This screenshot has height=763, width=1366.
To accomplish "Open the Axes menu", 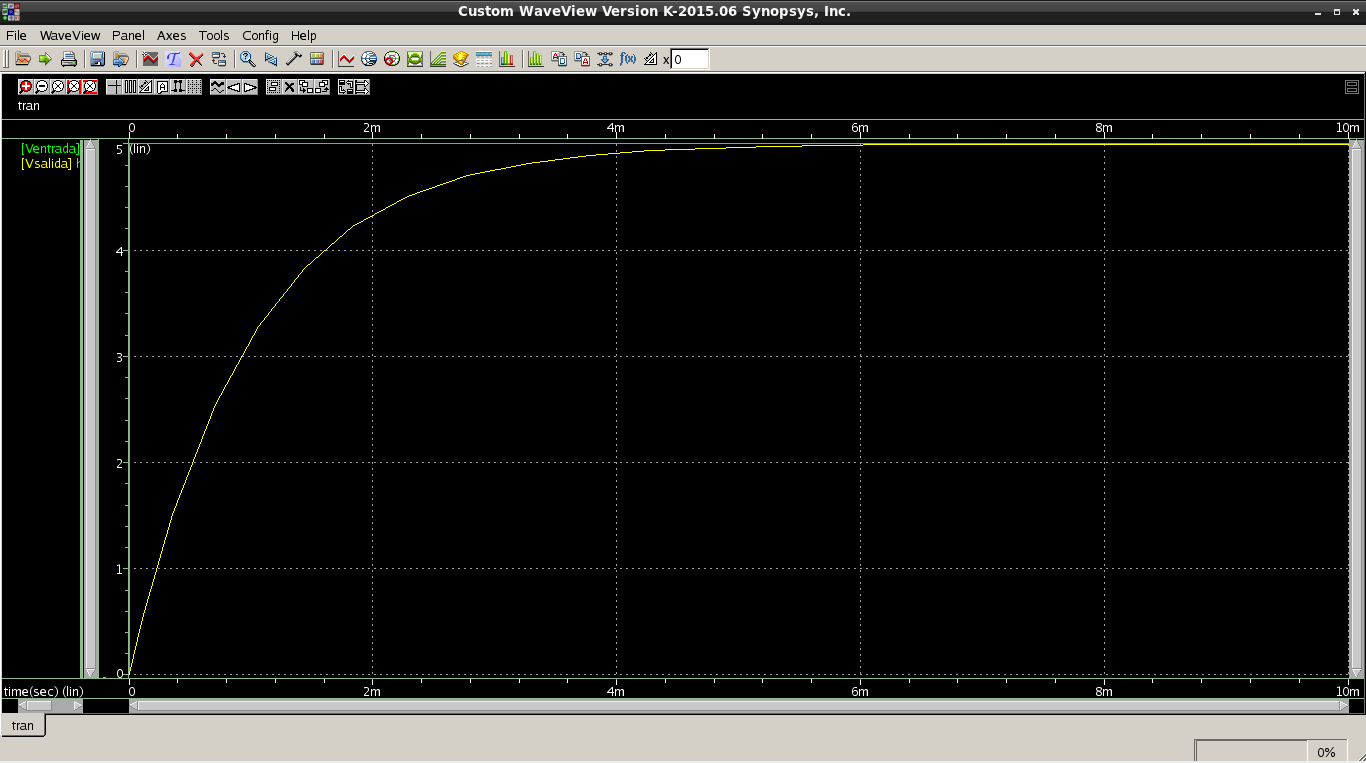I will 171,35.
